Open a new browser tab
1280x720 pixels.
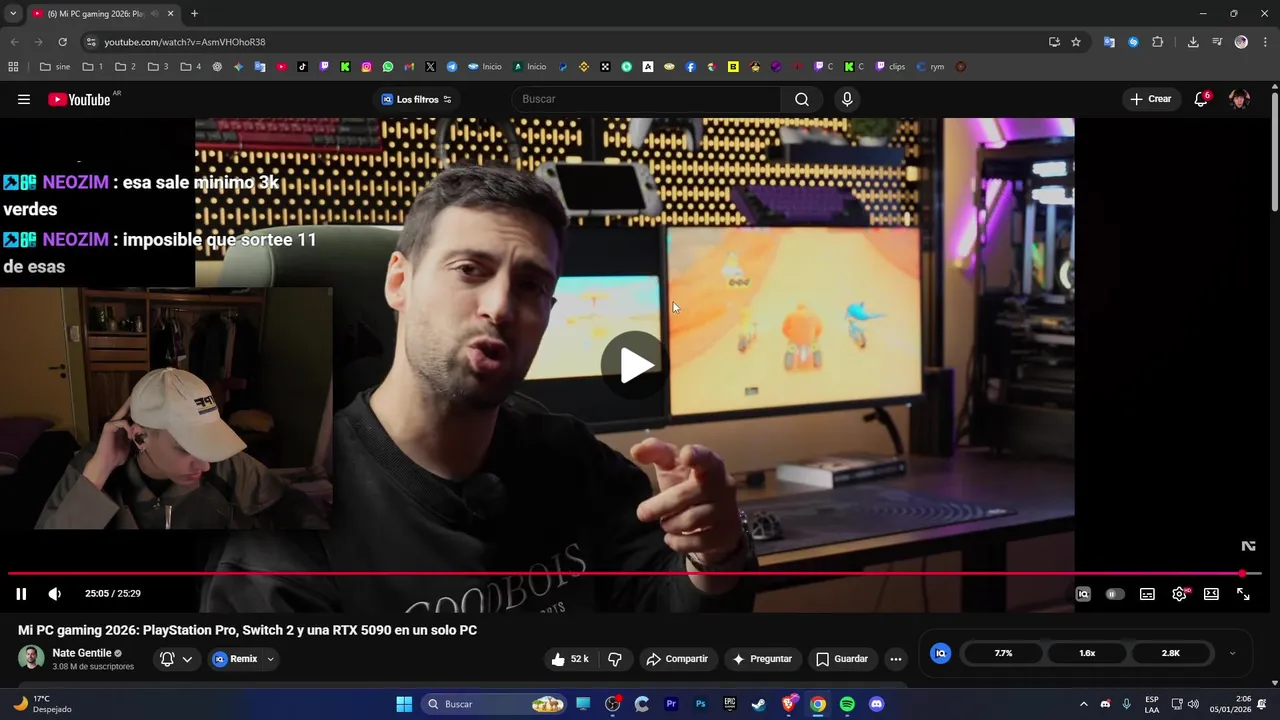click(194, 13)
